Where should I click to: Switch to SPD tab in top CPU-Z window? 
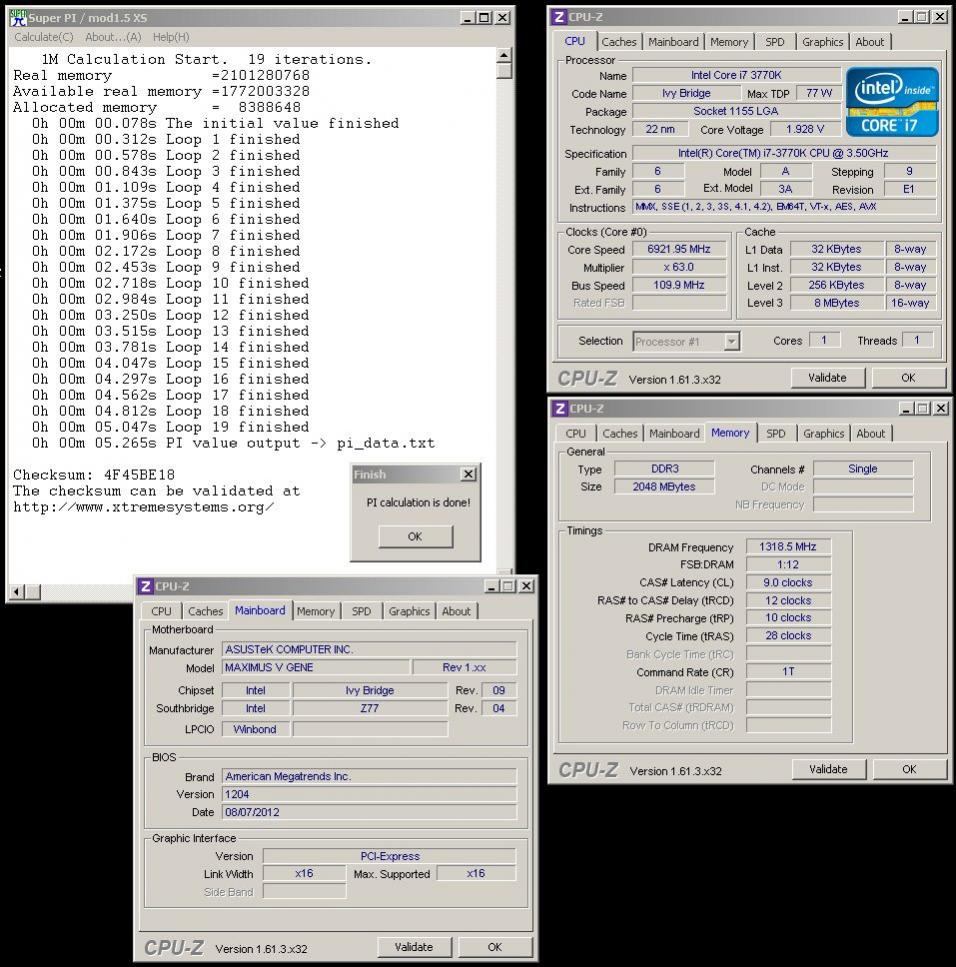click(x=775, y=42)
